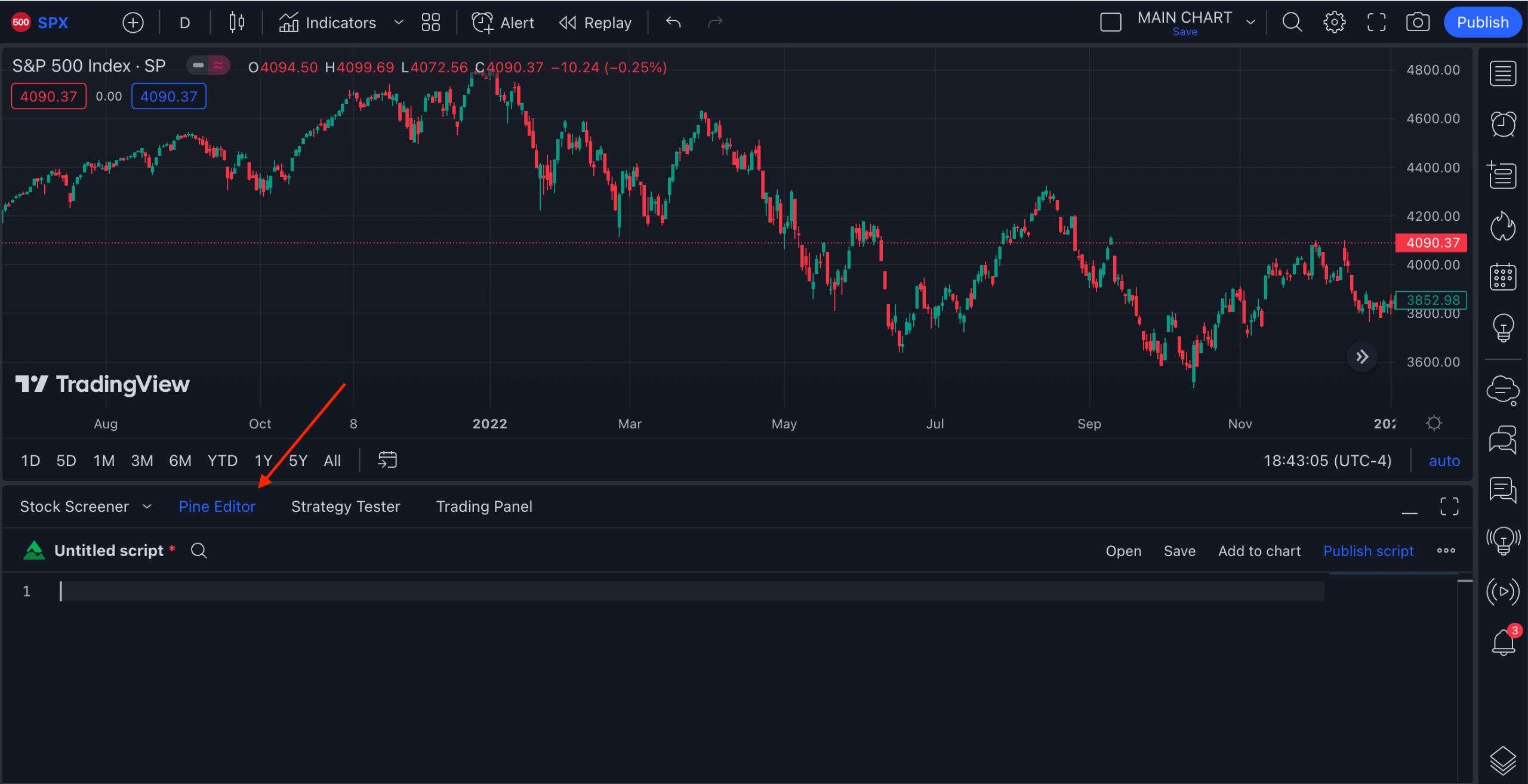Open the Stock Screener tab

74,507
